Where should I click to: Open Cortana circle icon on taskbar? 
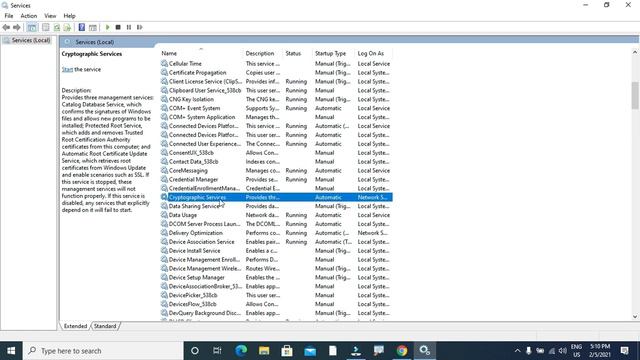click(195, 351)
